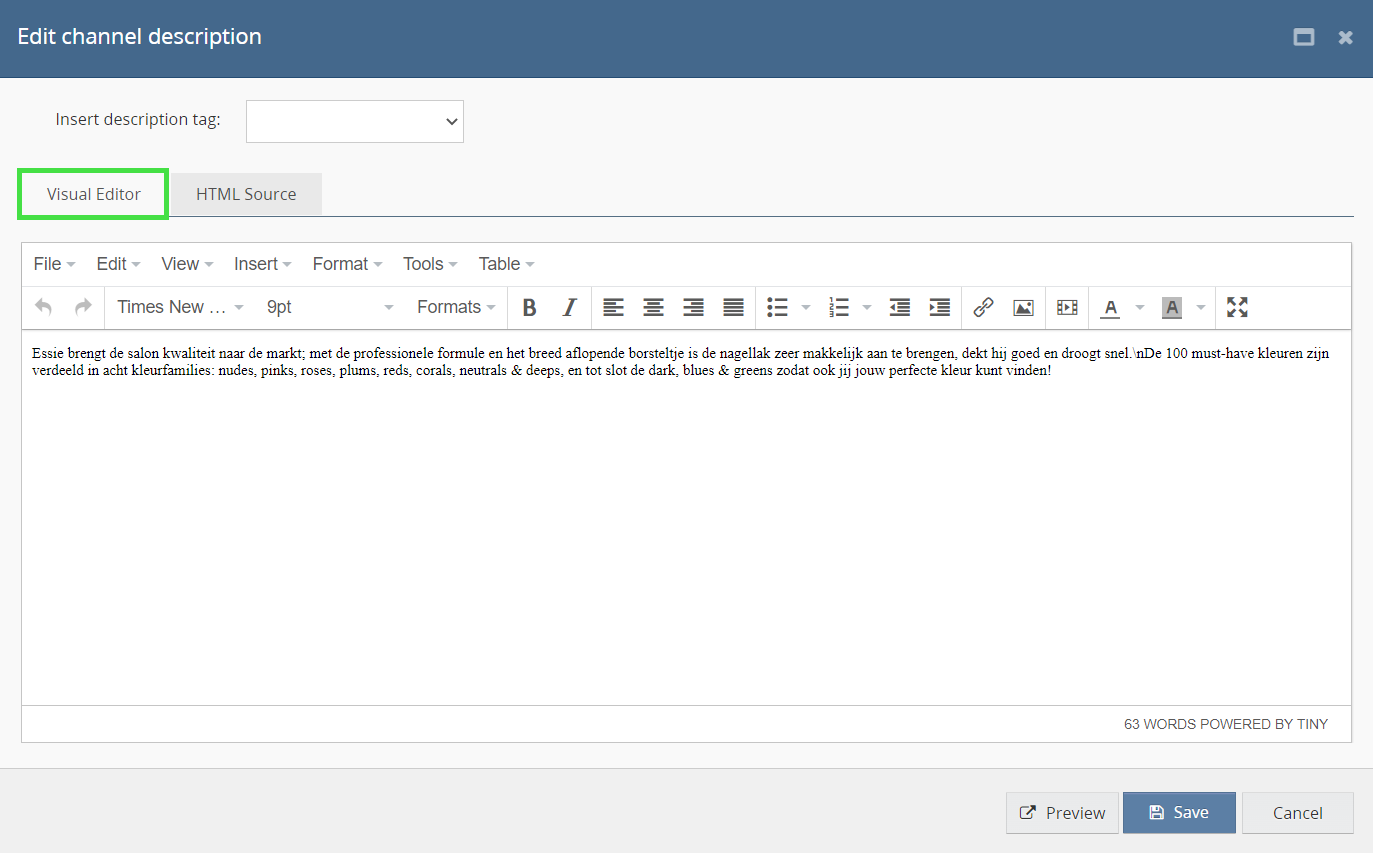The width and height of the screenshot is (1373, 853).
Task: Click the insert link icon
Action: pyautogui.click(x=983, y=308)
